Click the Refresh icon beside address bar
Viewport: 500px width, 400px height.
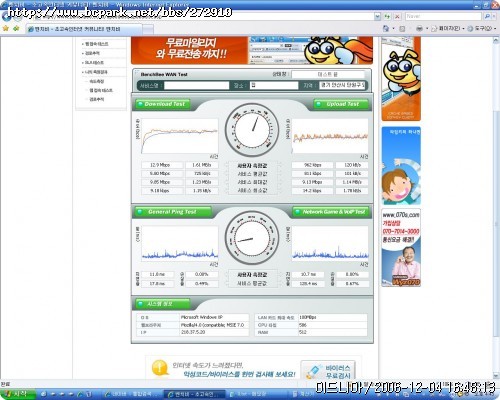[387, 16]
